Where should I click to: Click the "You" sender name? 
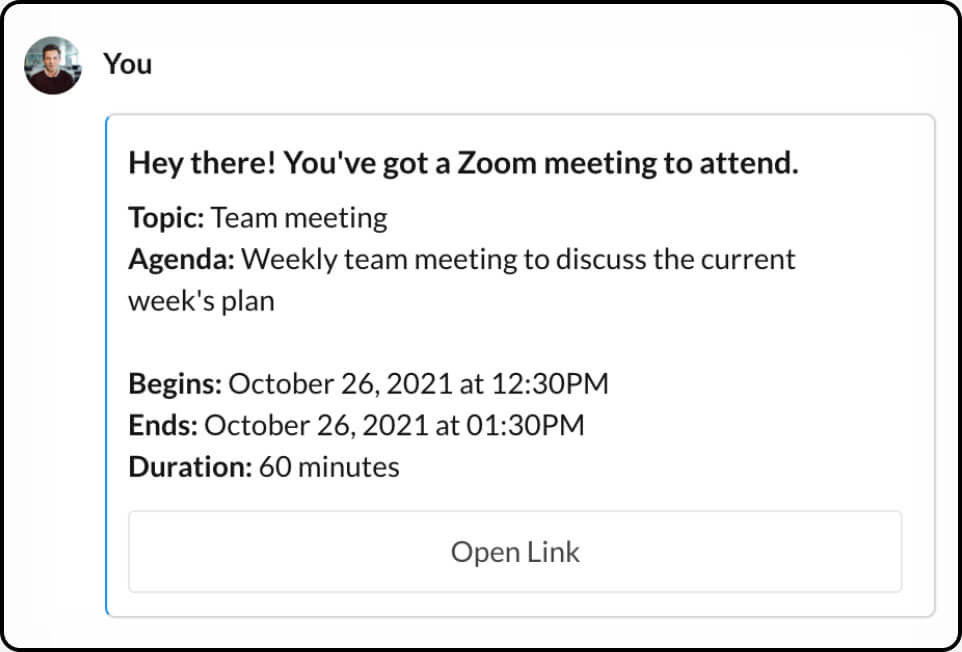coord(127,64)
